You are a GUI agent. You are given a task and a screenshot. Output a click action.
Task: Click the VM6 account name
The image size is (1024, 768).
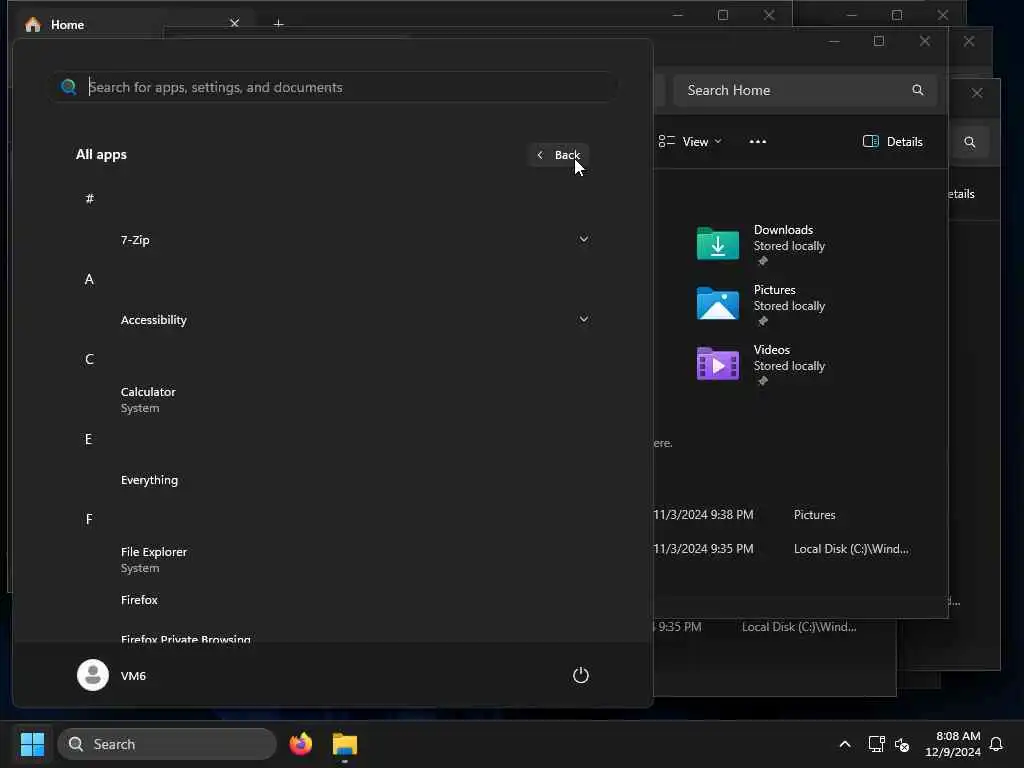click(133, 676)
